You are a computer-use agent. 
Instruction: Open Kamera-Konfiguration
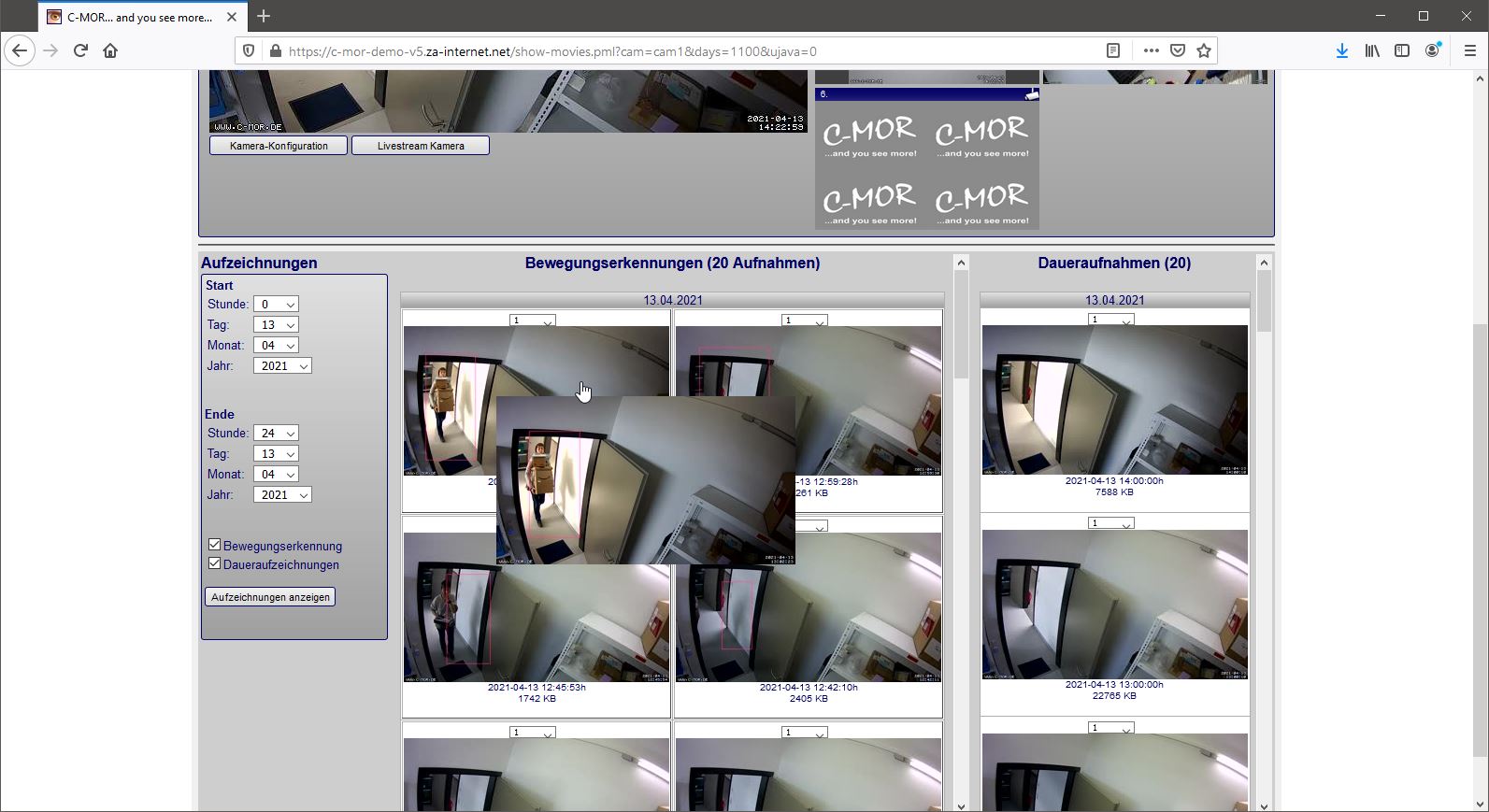279,146
